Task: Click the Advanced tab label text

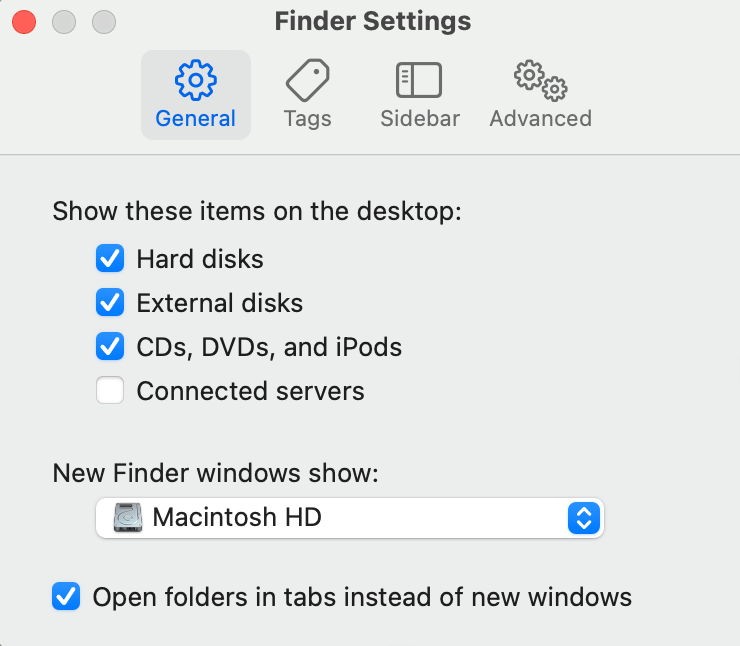Action: point(541,118)
